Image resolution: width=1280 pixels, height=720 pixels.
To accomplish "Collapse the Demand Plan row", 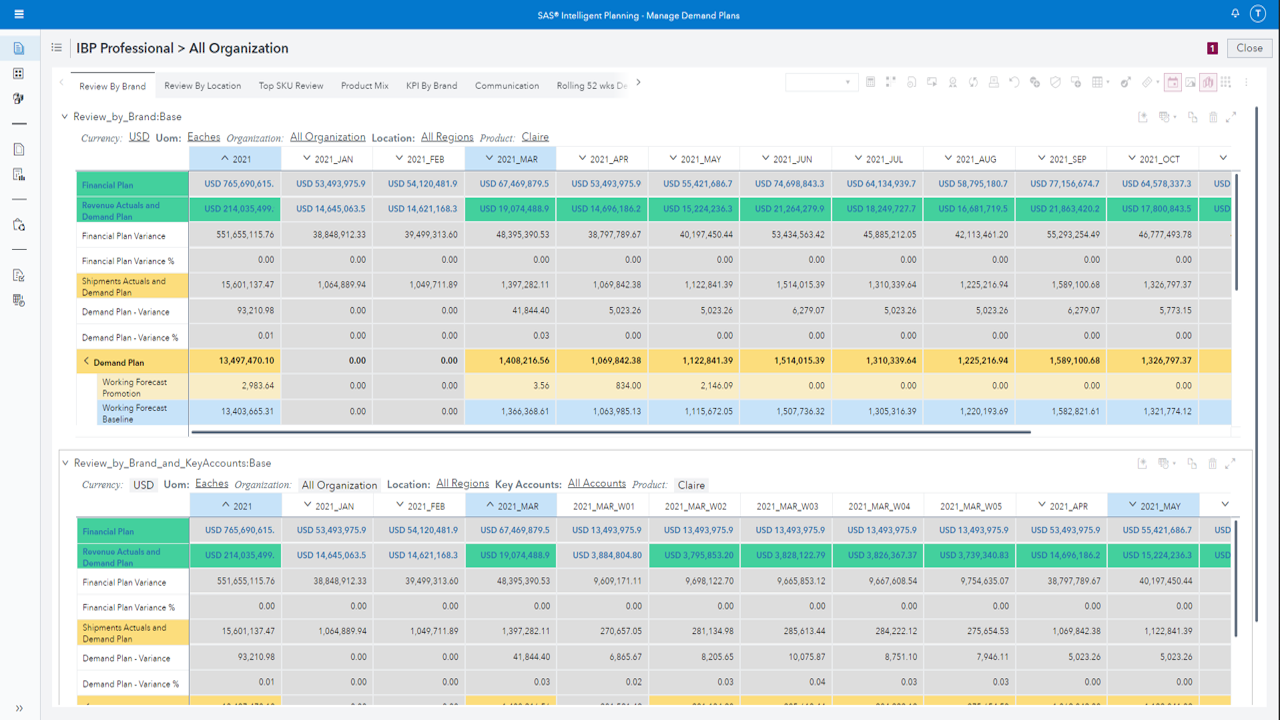I will pos(86,362).
